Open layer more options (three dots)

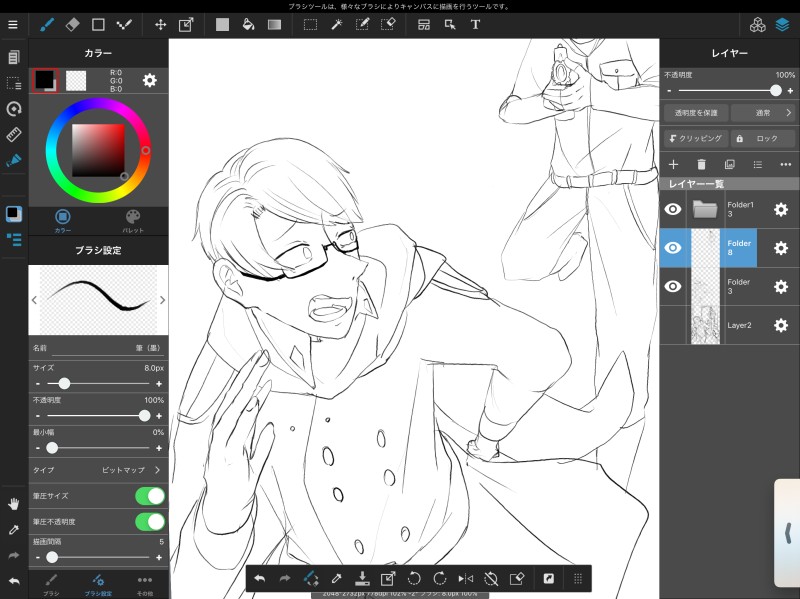(786, 164)
